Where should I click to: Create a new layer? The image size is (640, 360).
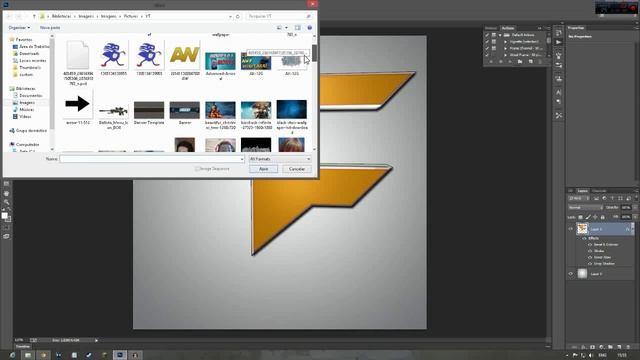point(619,347)
